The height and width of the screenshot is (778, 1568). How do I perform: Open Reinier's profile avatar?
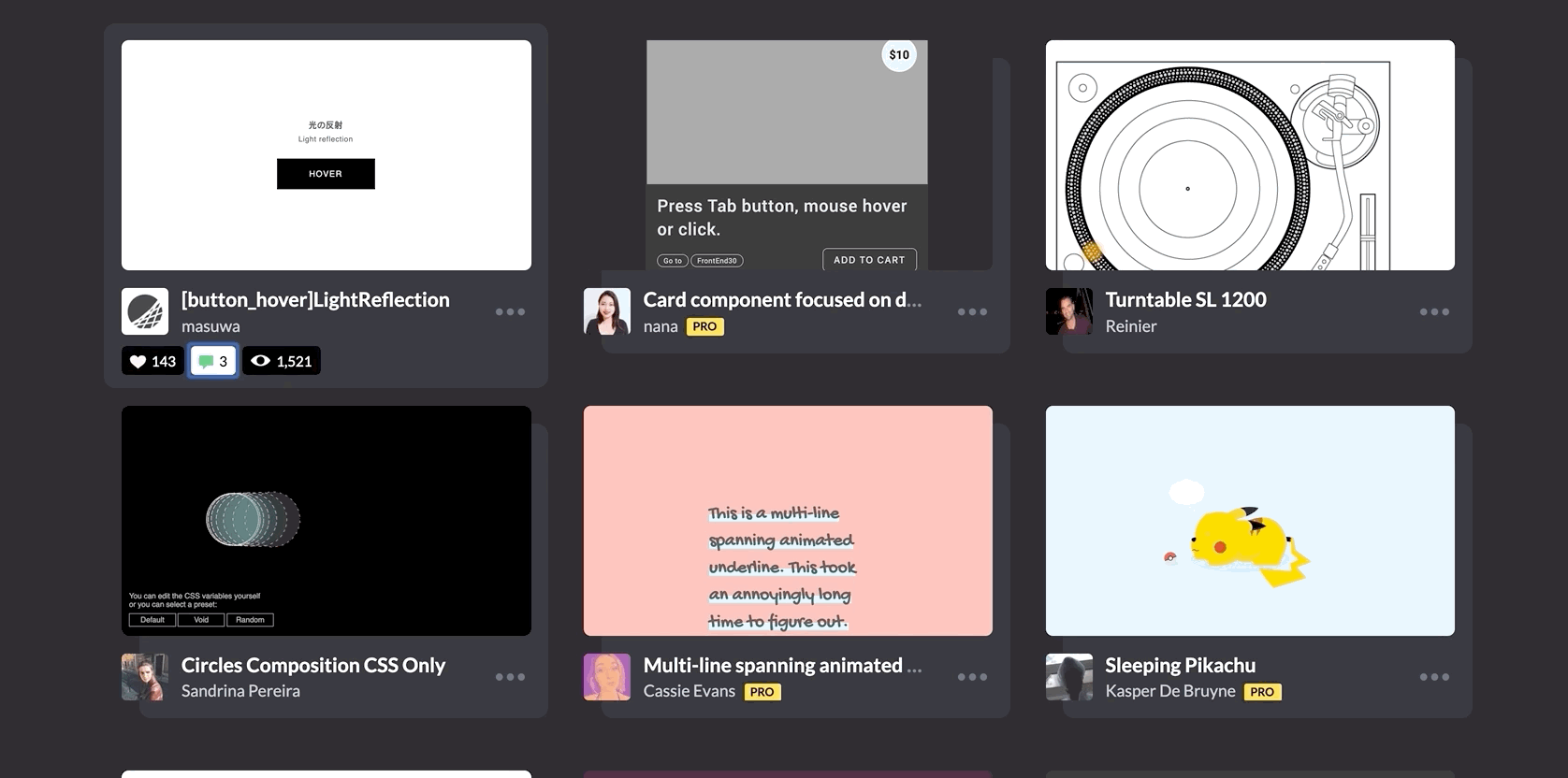coord(1069,311)
